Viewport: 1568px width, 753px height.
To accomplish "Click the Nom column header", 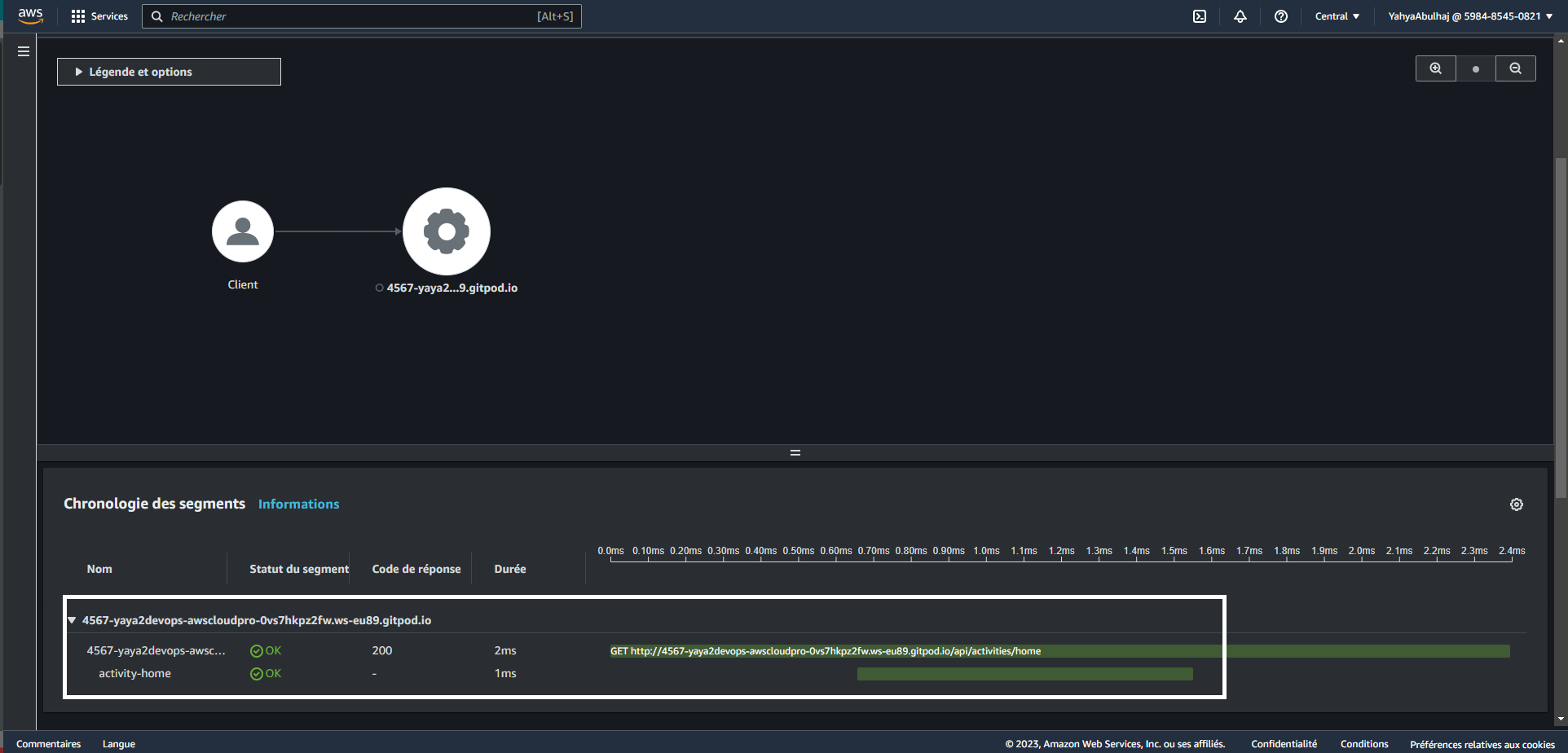I will coord(99,569).
